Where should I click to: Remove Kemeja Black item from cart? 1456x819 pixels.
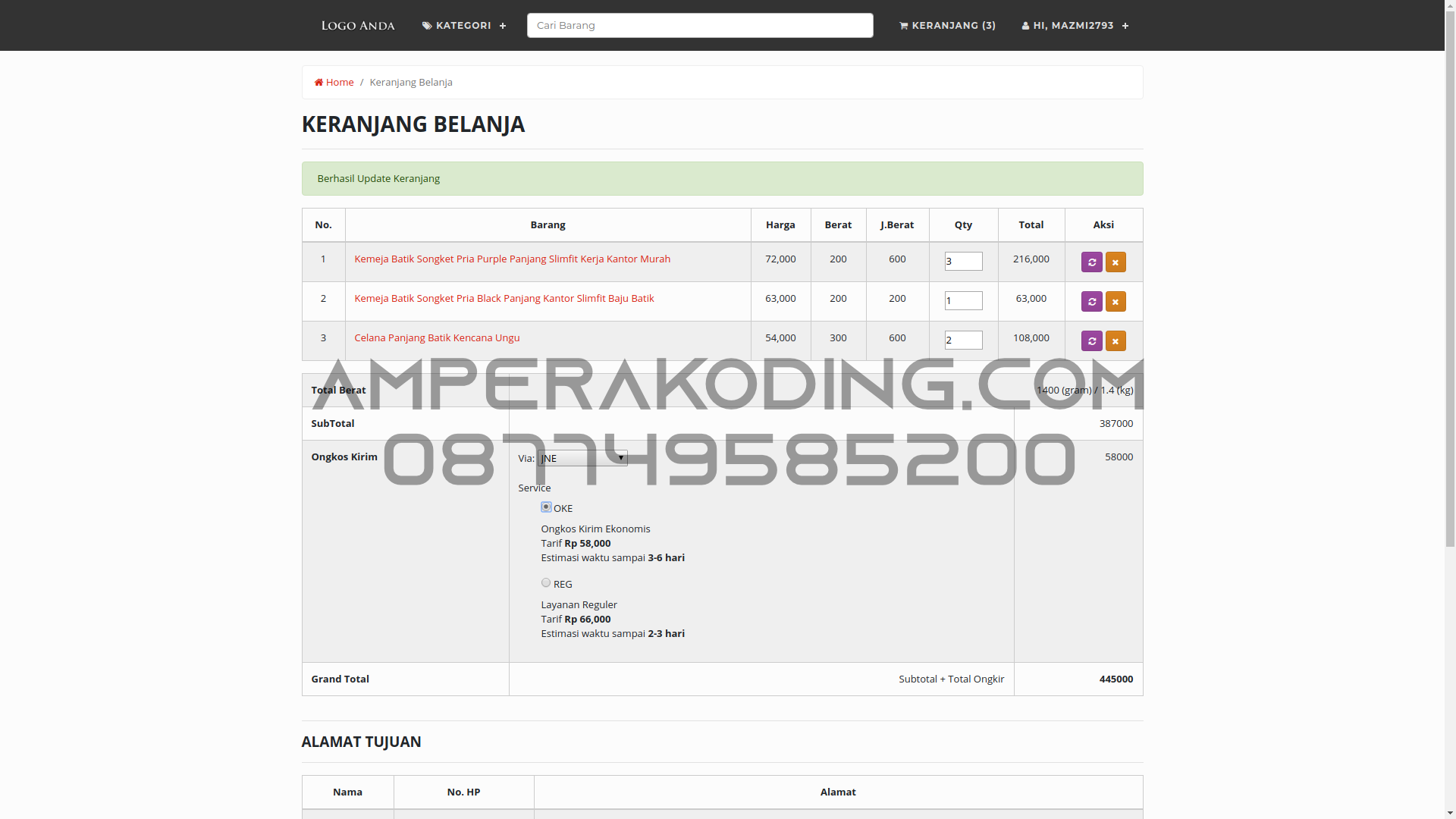1116,301
